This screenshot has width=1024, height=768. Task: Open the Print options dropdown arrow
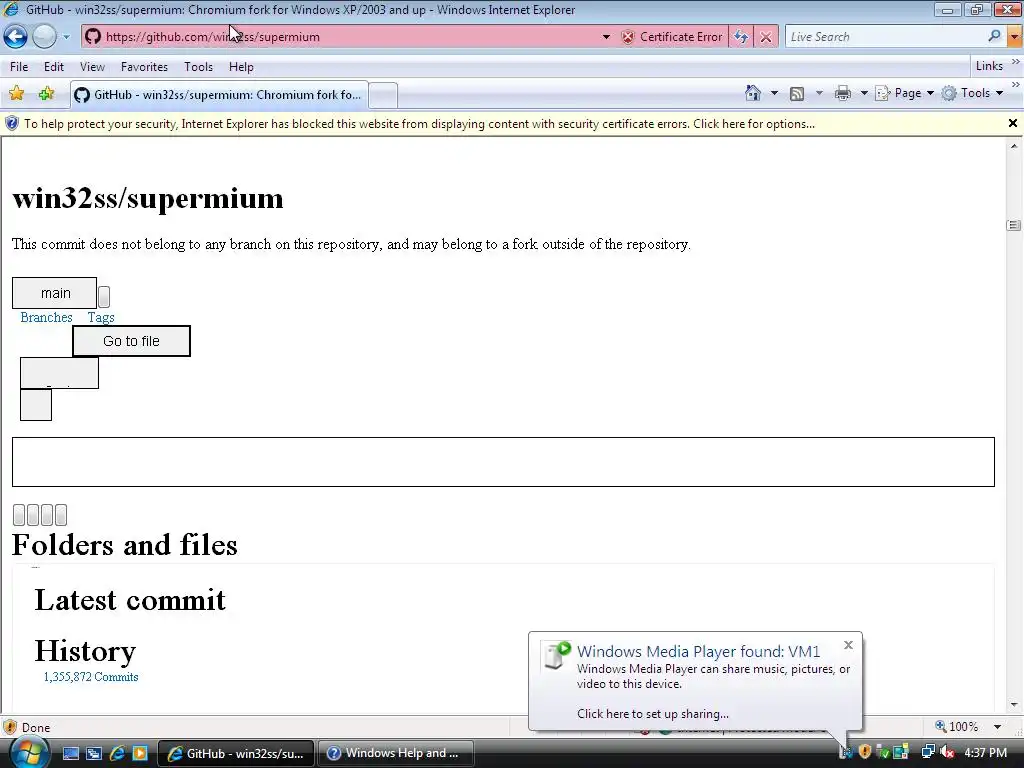864,93
